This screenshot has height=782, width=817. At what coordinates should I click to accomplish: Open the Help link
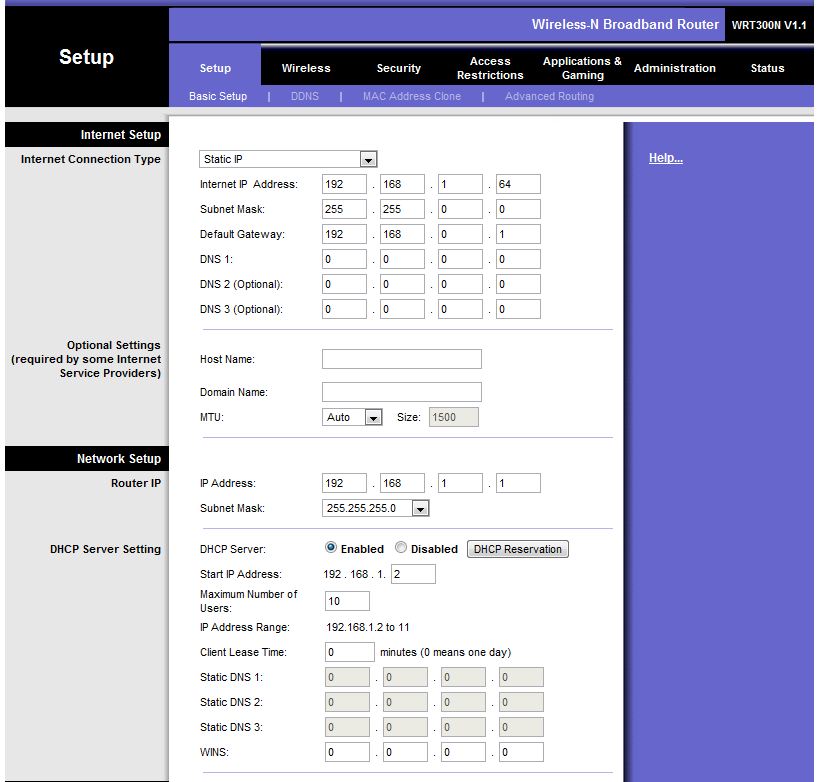pos(666,158)
